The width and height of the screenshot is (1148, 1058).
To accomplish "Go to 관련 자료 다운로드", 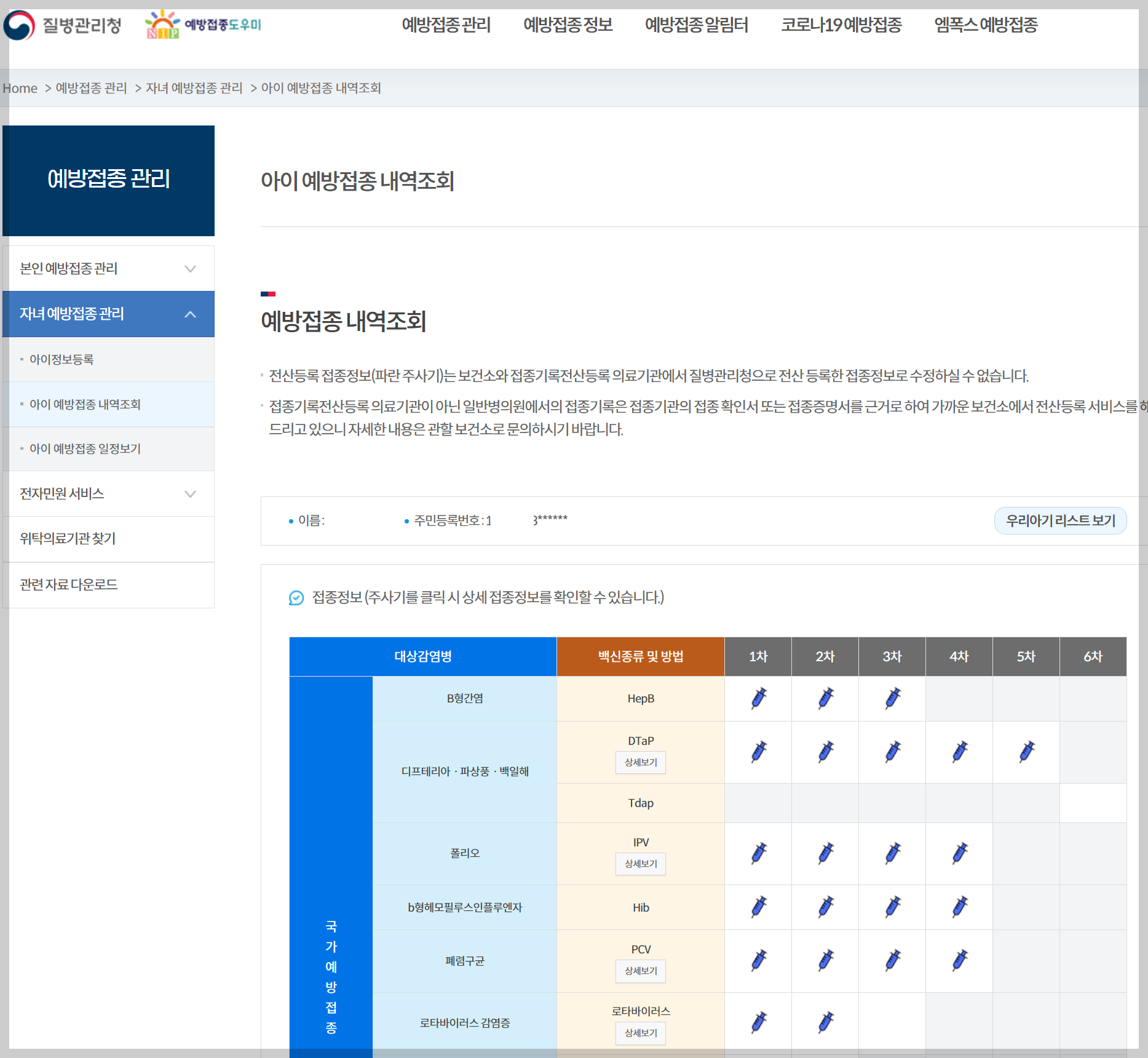I will coord(109,584).
